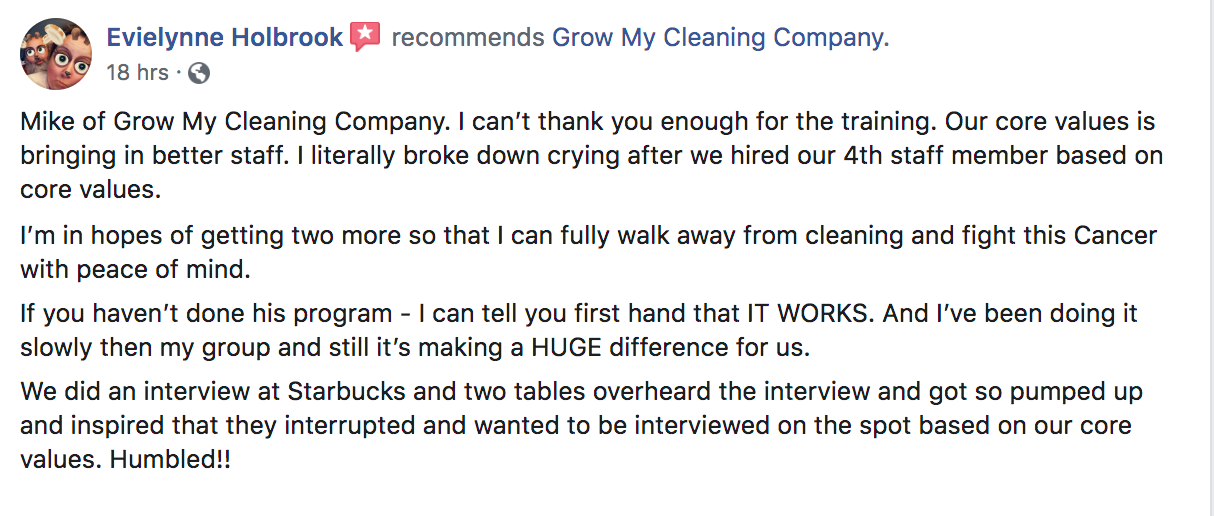Image resolution: width=1214 pixels, height=516 pixels.
Task: Click the phrase first hand
Action: click(x=622, y=313)
